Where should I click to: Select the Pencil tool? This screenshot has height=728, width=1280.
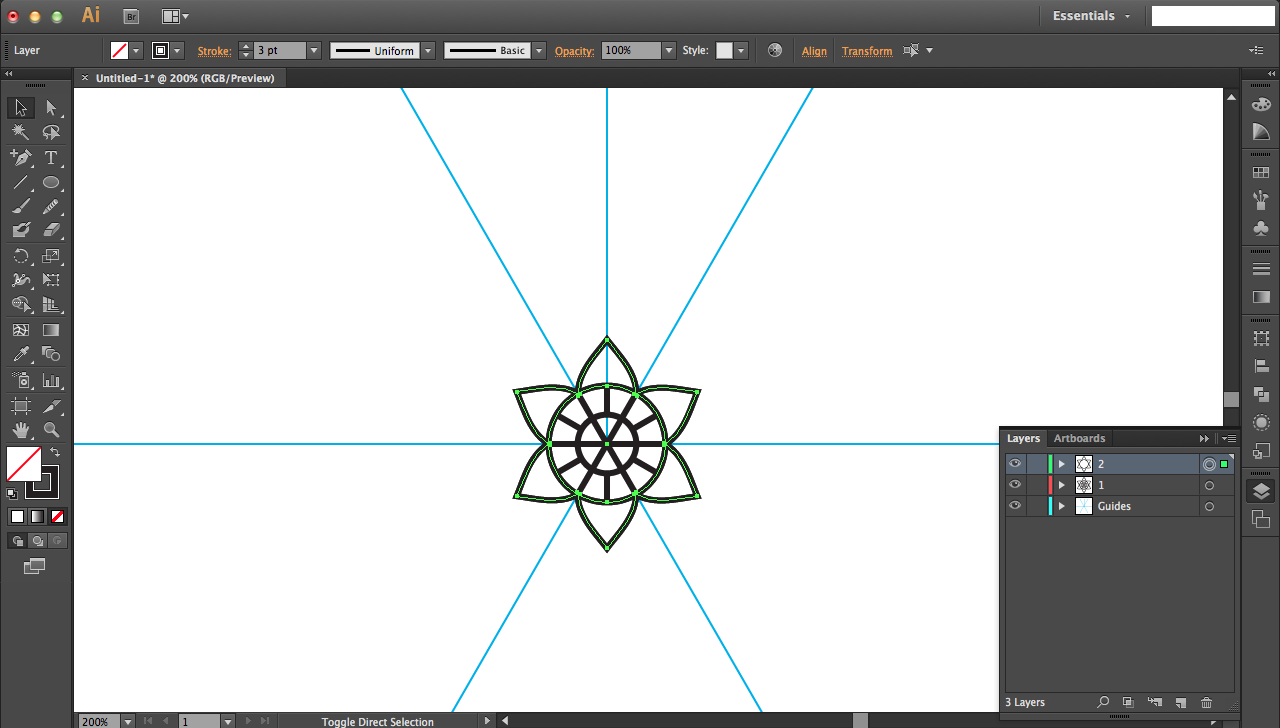tap(51, 207)
